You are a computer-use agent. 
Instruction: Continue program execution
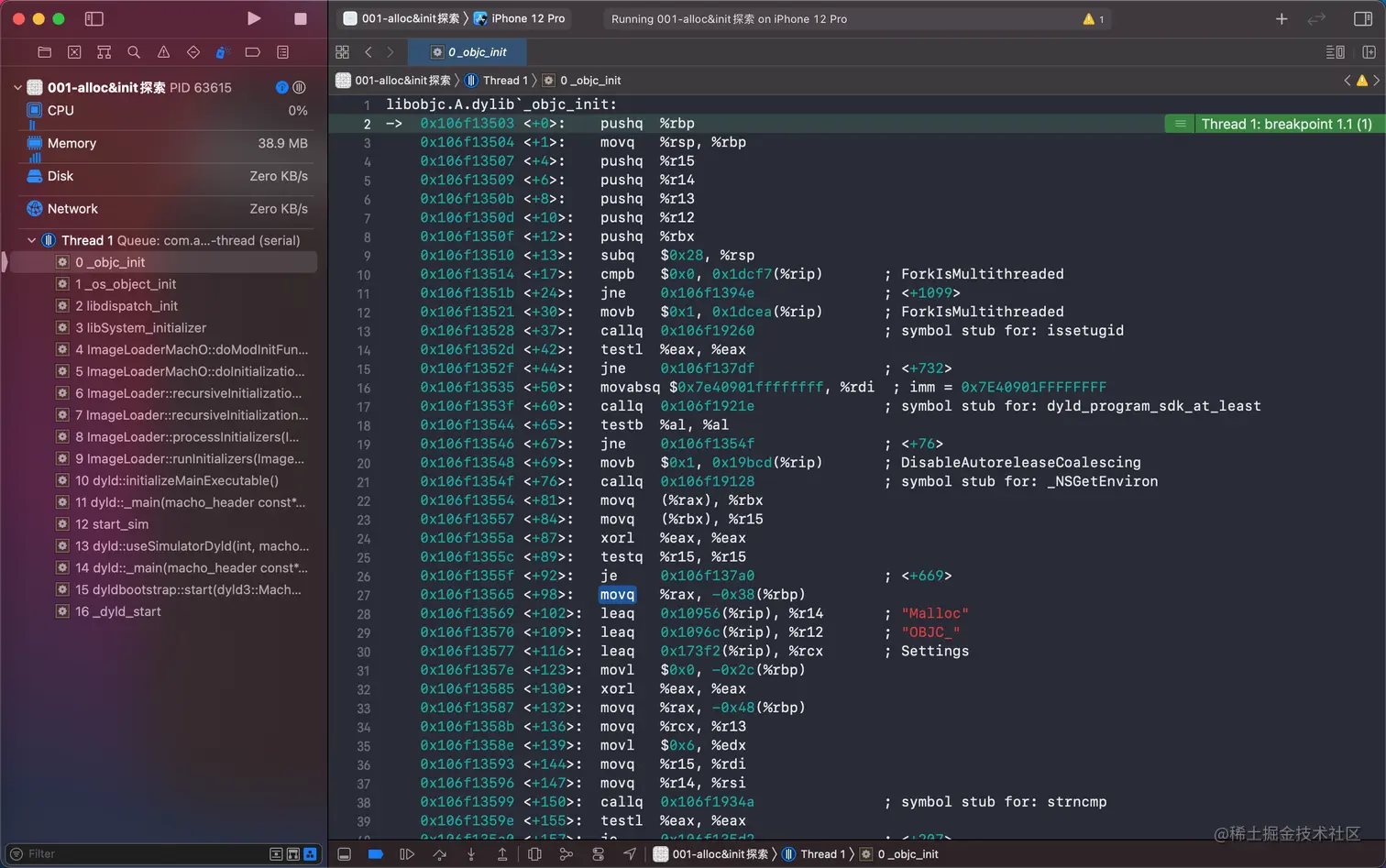point(407,854)
